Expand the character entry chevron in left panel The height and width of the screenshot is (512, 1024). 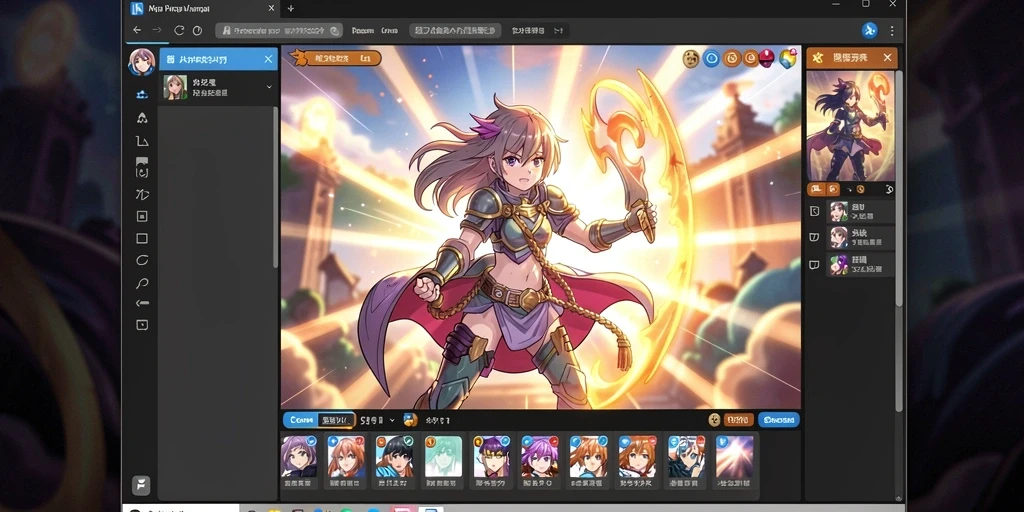pos(269,86)
